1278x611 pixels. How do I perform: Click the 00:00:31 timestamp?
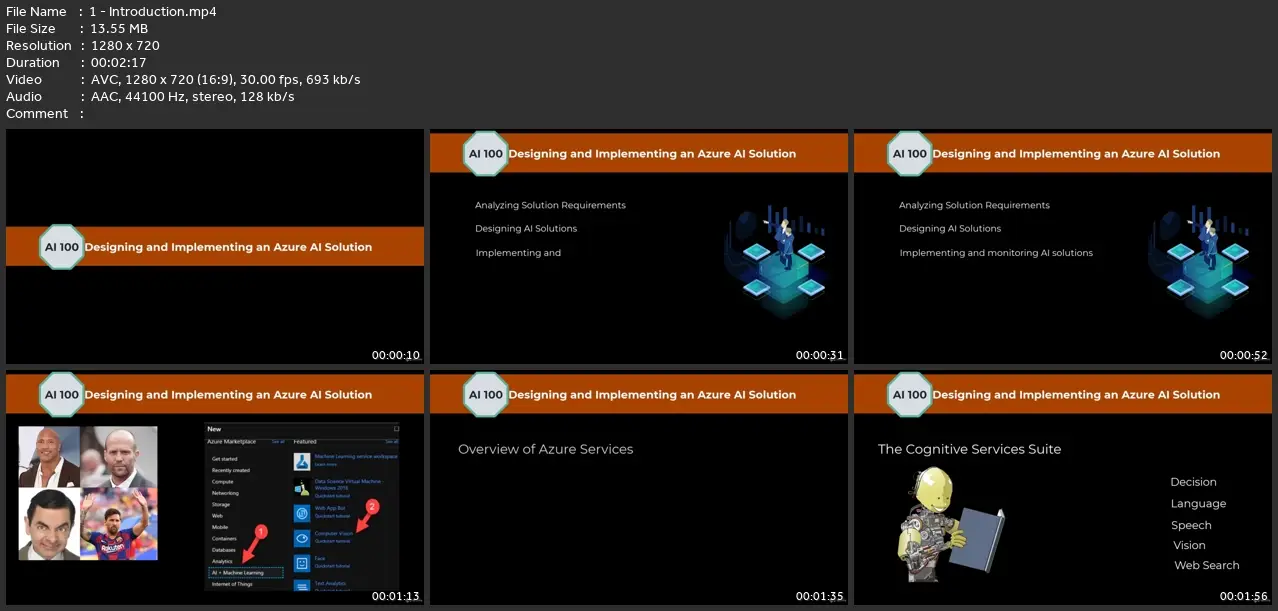click(x=820, y=355)
